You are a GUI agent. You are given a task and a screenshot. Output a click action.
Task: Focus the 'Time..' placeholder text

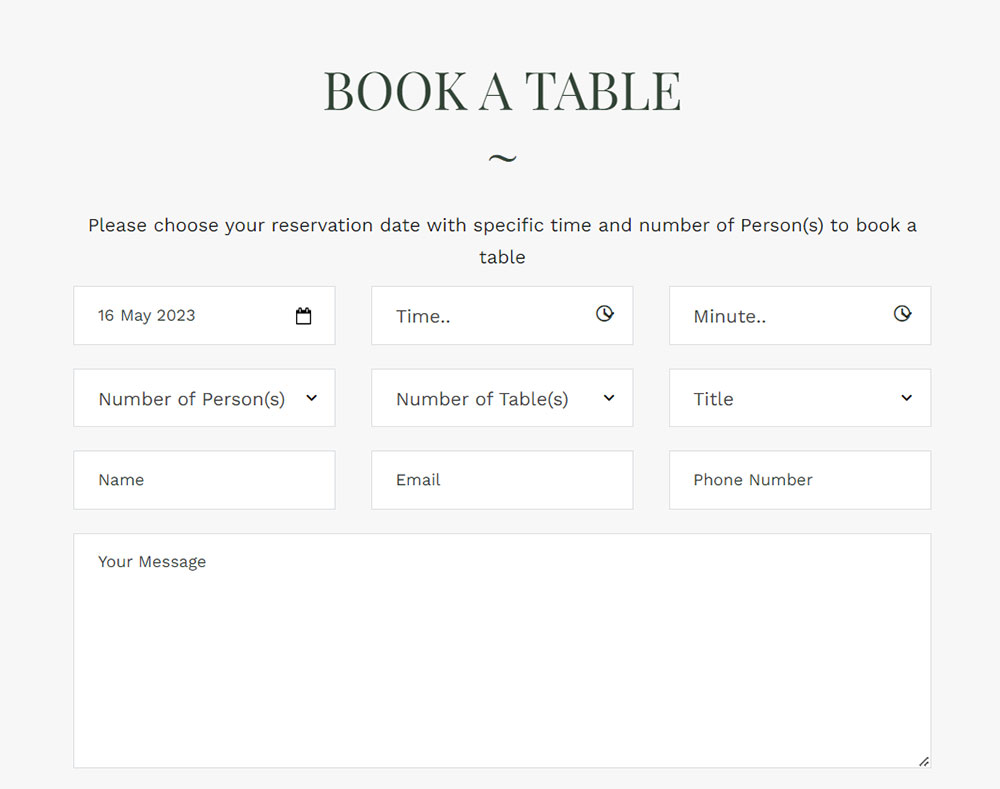point(423,316)
